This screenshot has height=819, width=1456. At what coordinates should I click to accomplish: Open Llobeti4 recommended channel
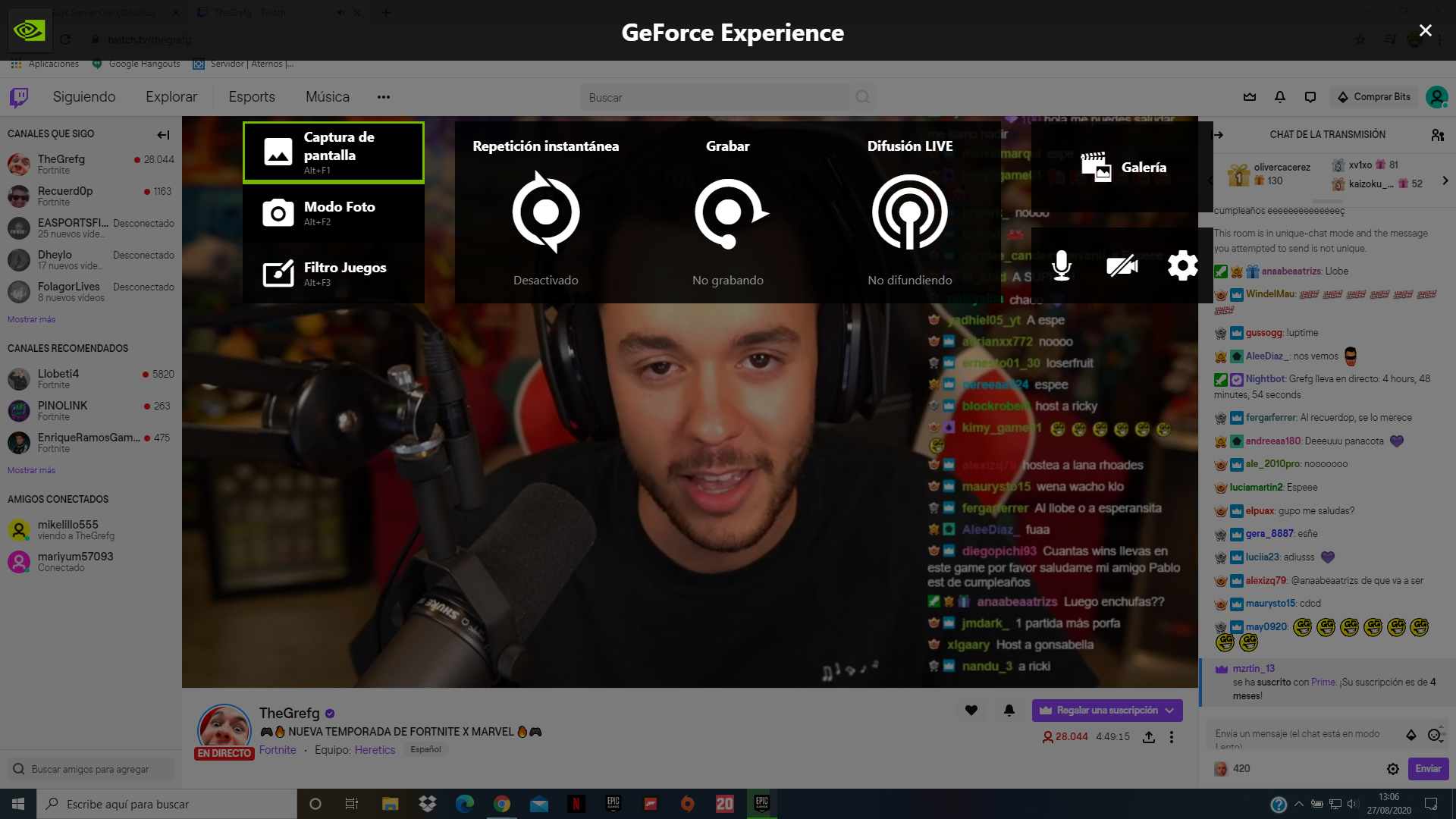pos(91,378)
